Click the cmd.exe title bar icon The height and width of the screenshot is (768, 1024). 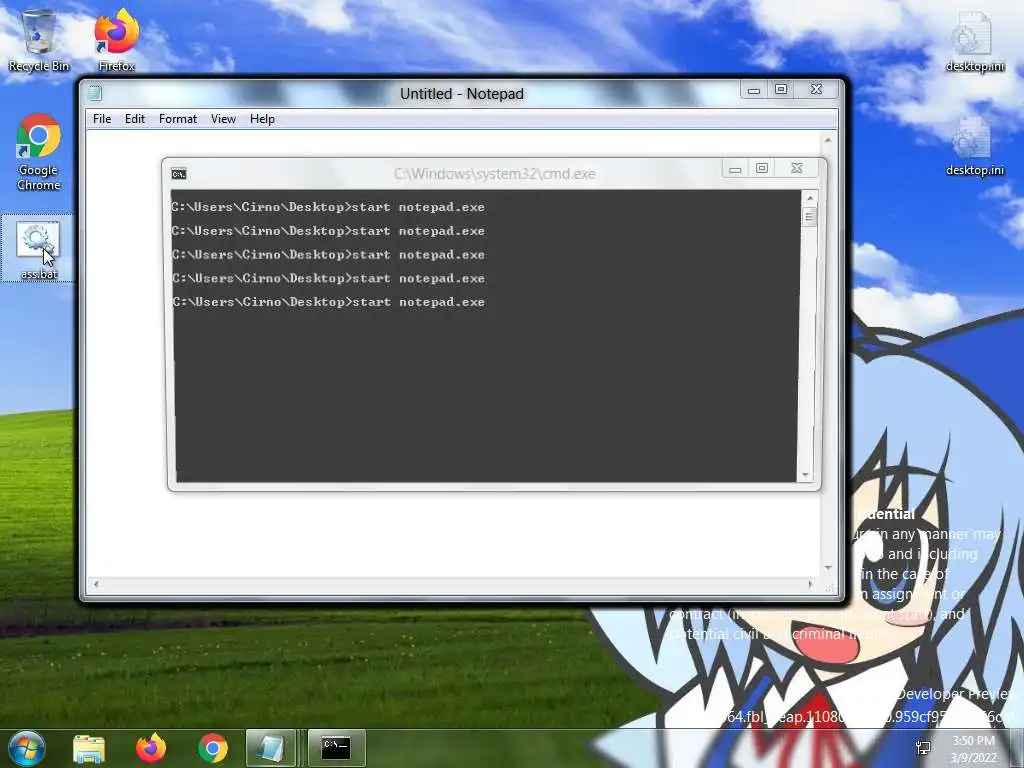179,174
